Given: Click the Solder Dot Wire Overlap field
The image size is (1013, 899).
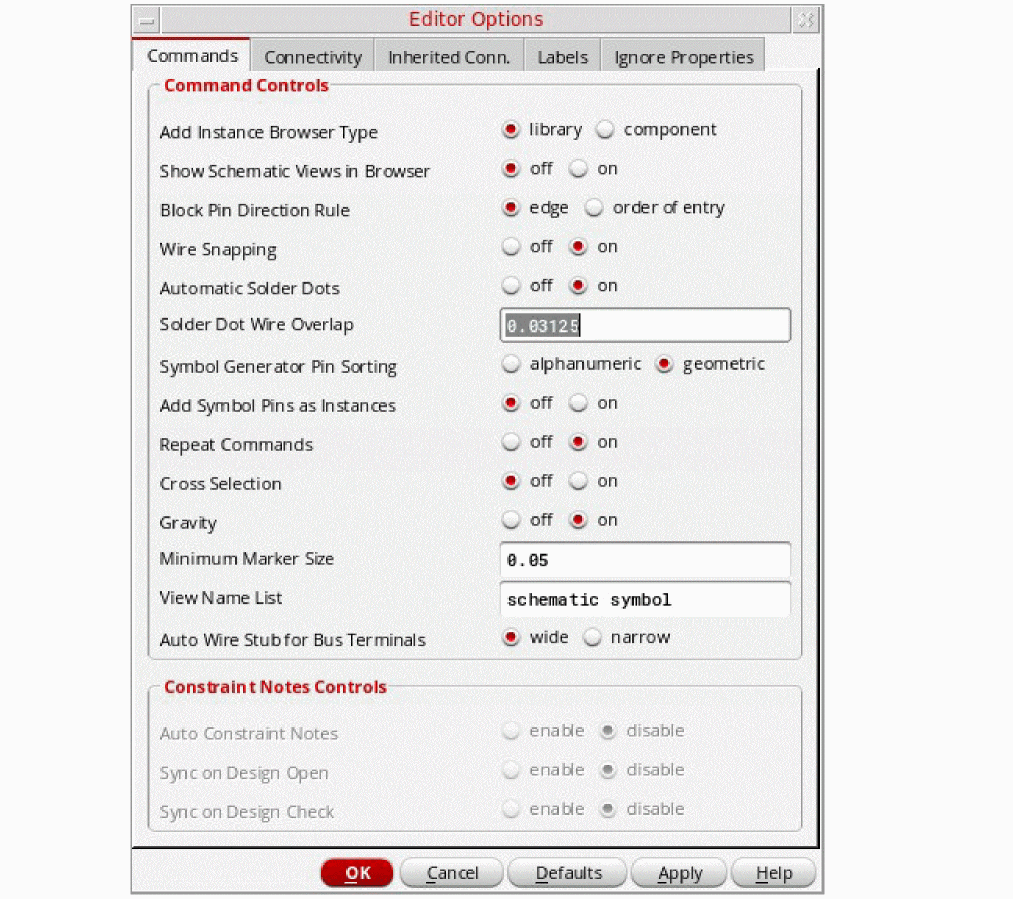Looking at the screenshot, I should coord(645,325).
